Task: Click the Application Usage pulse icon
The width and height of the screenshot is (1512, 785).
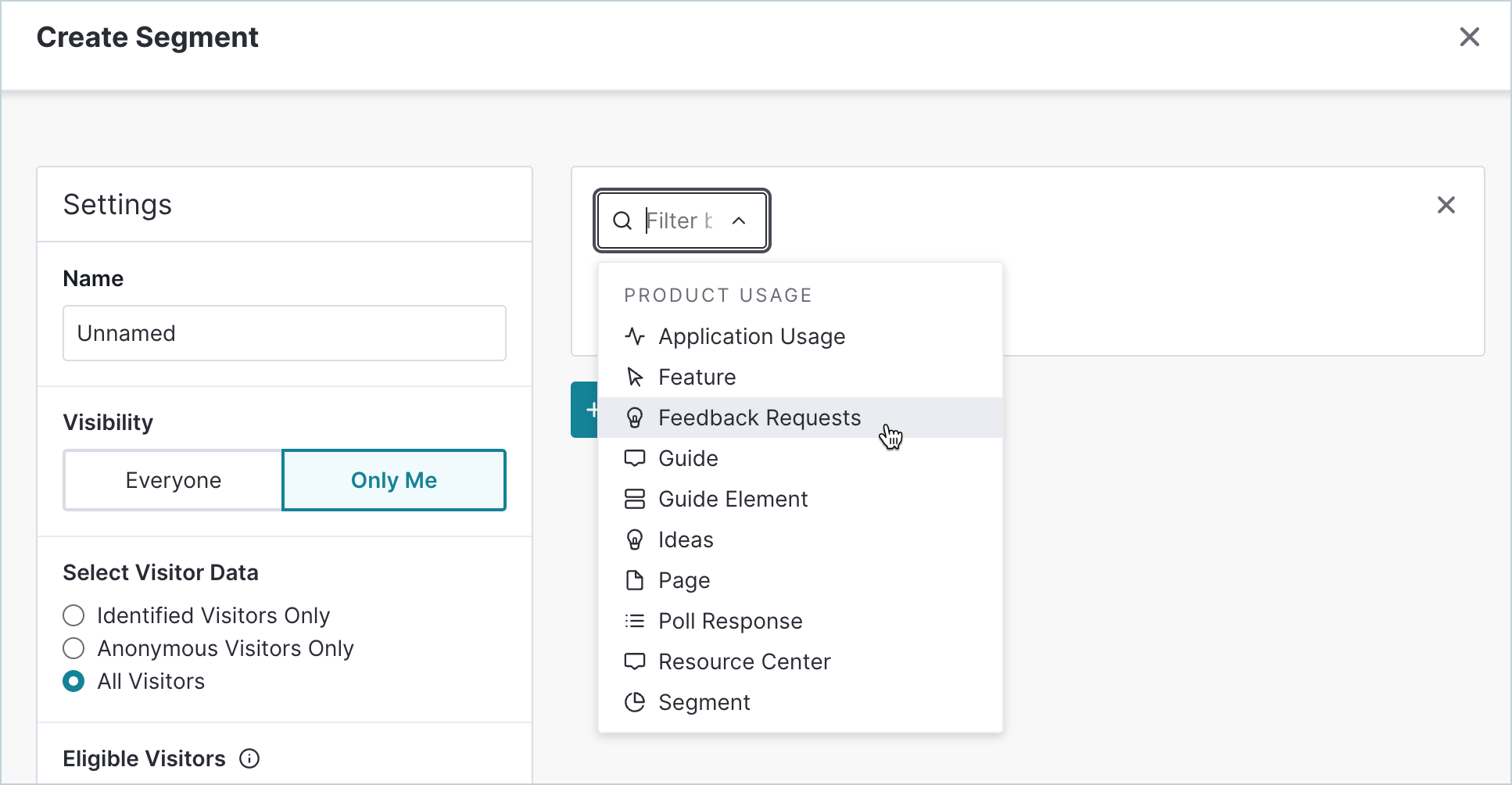Action: (635, 336)
